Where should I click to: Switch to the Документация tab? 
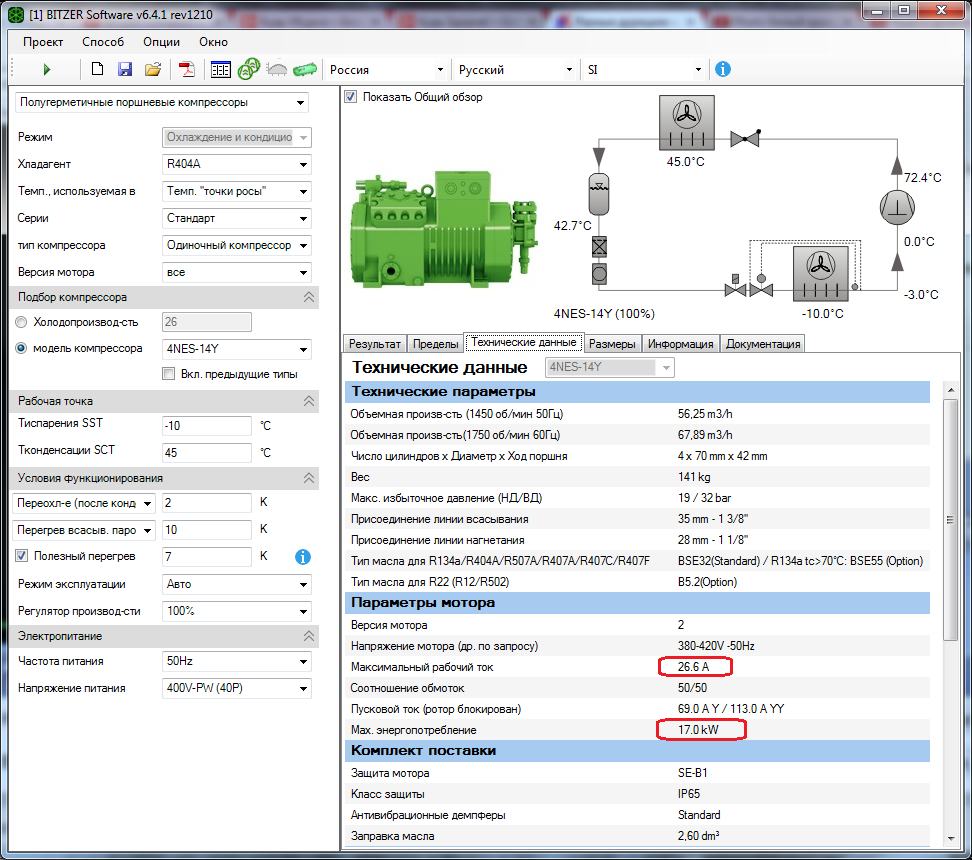[x=762, y=344]
